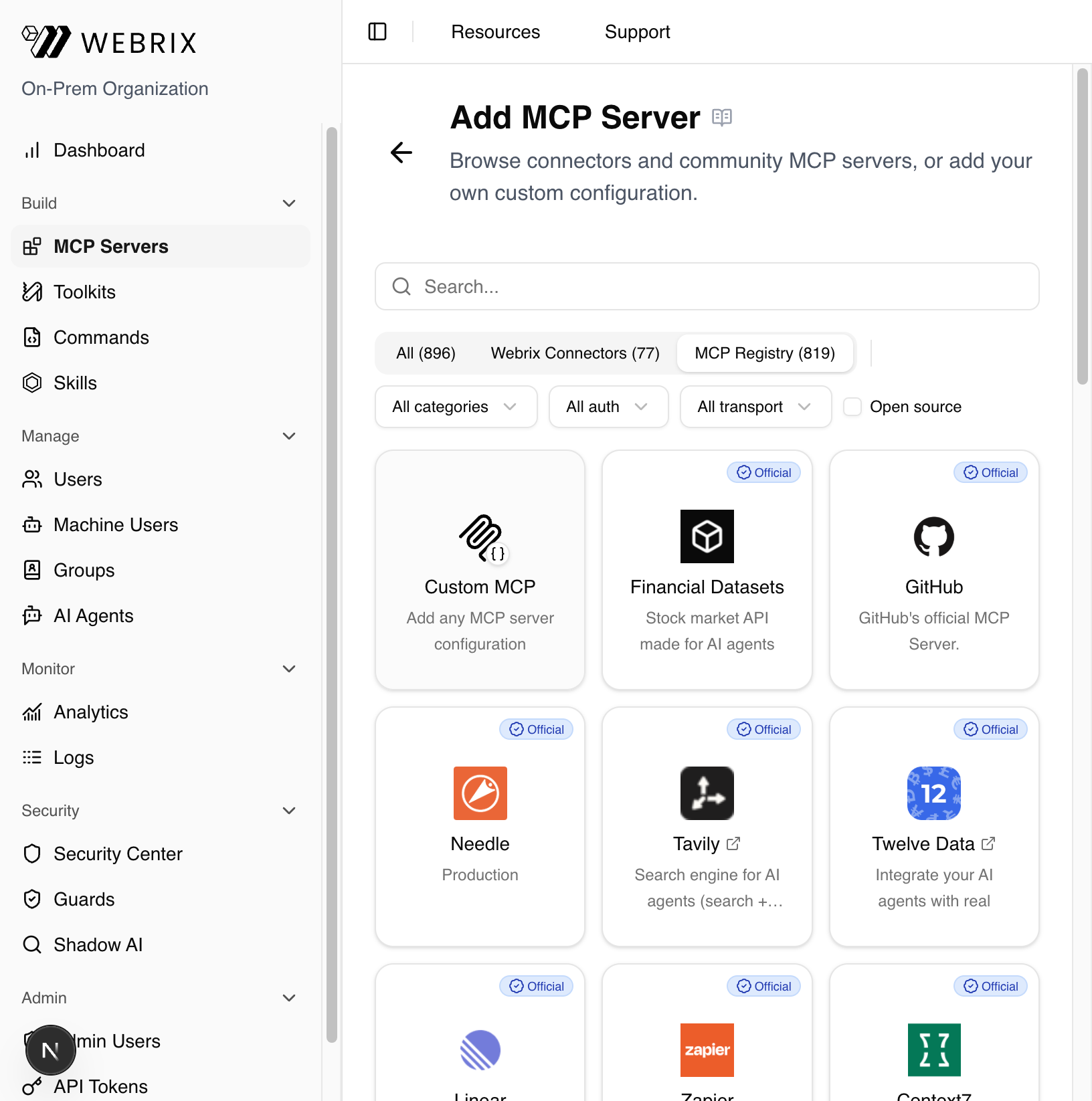Click Official badge on GitHub card

coord(991,472)
